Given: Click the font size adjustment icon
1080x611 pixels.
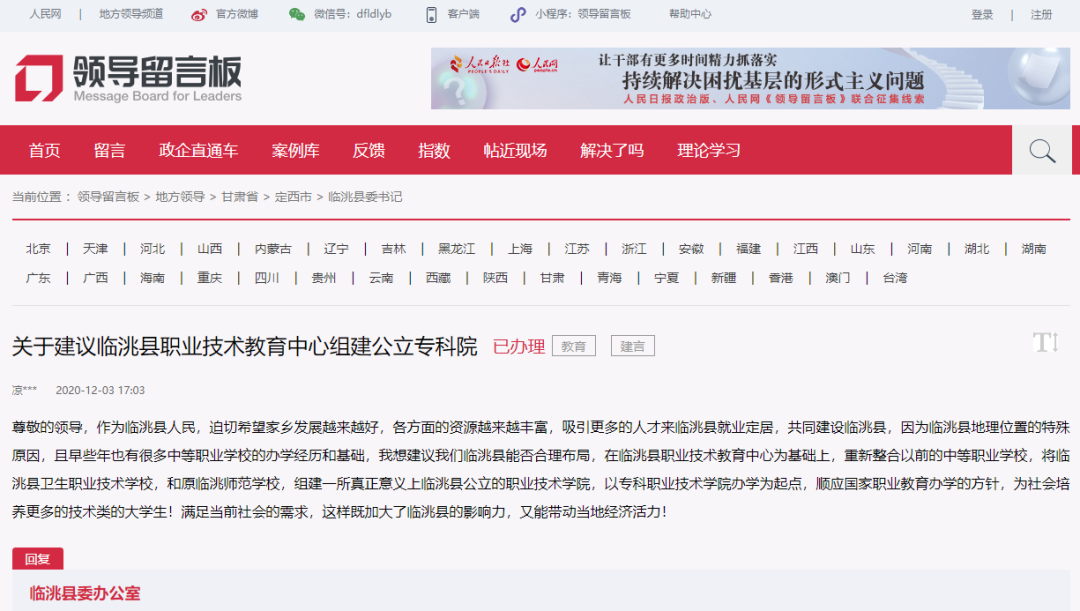Looking at the screenshot, I should 1045,343.
